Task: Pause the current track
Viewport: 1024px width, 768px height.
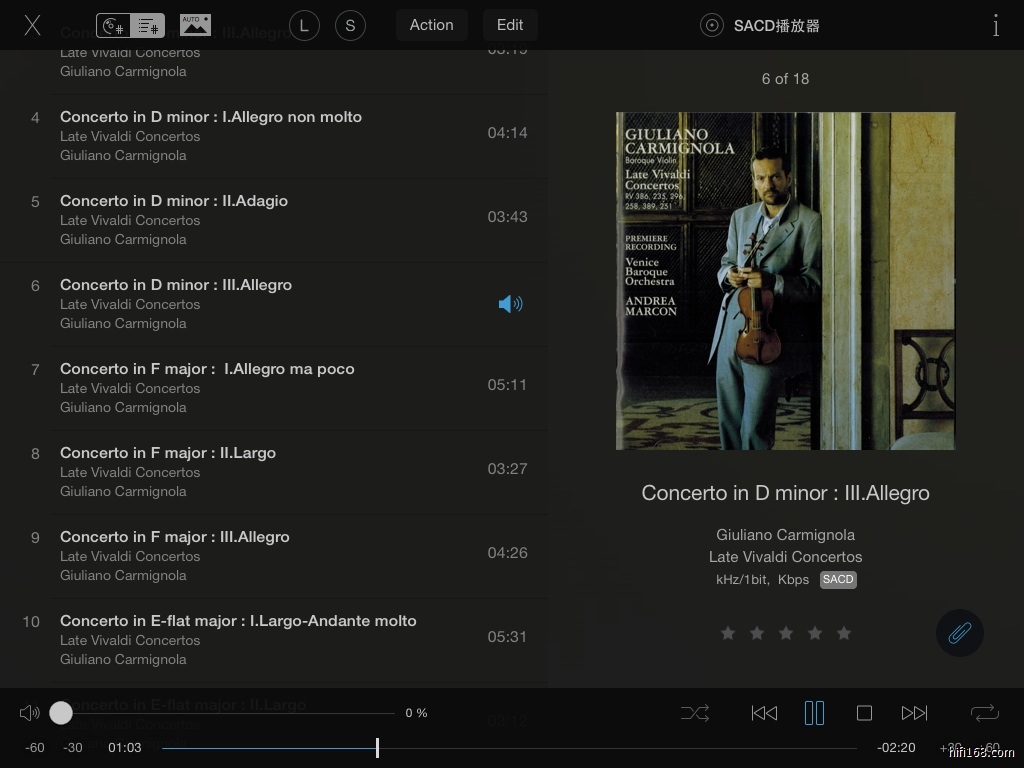Action: tap(814, 713)
